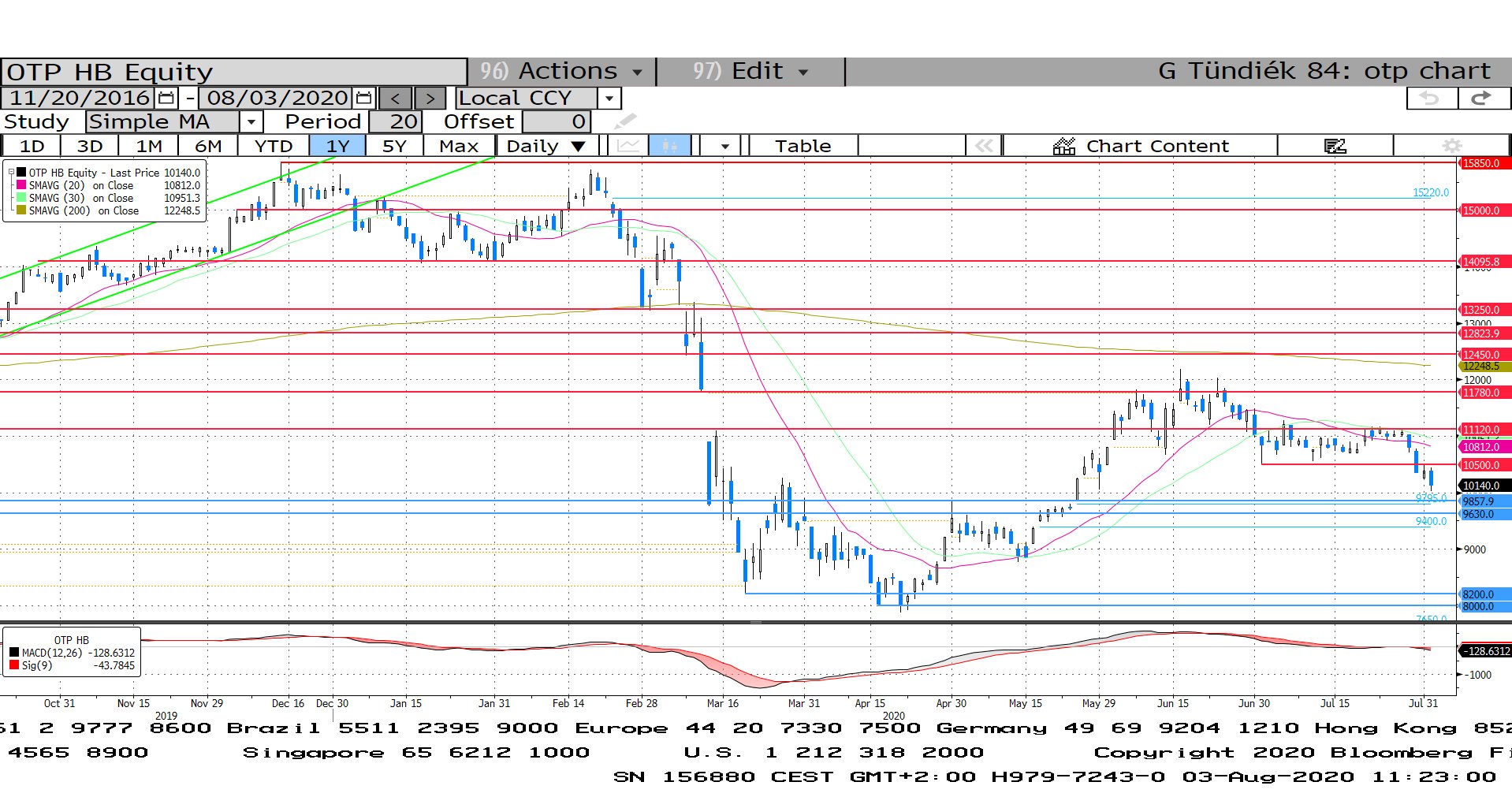Click the Chart Content button label
The width and height of the screenshot is (1512, 808).
pyautogui.click(x=1157, y=146)
